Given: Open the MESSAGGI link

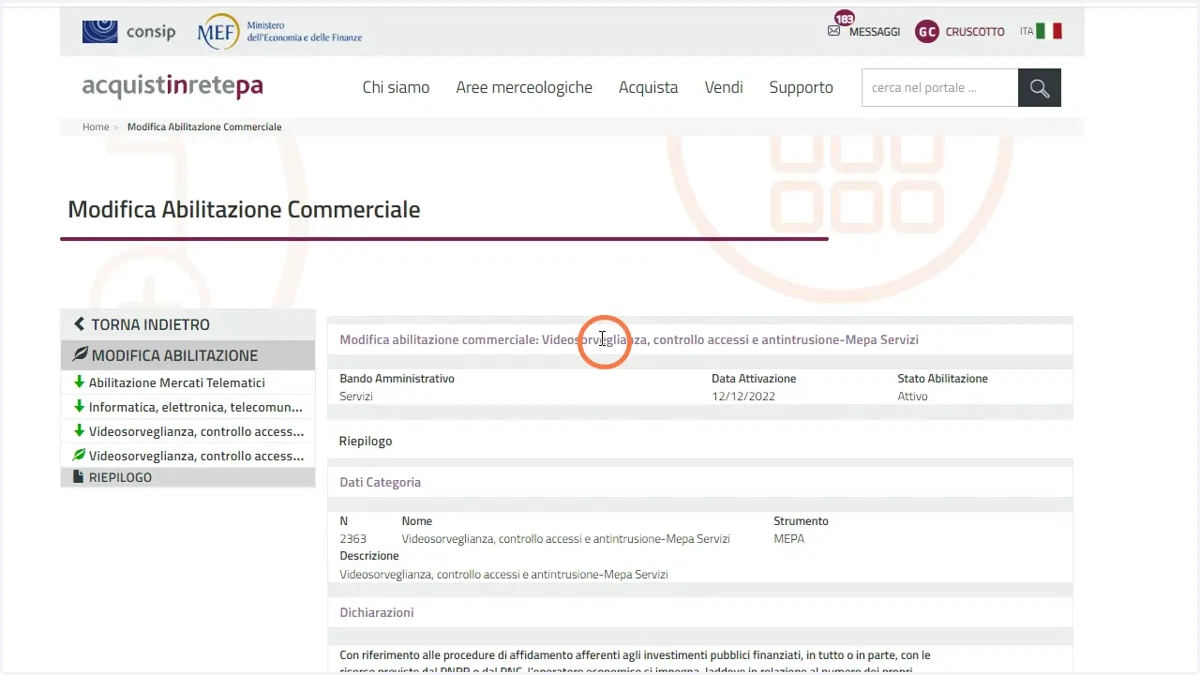Looking at the screenshot, I should [x=874, y=32].
